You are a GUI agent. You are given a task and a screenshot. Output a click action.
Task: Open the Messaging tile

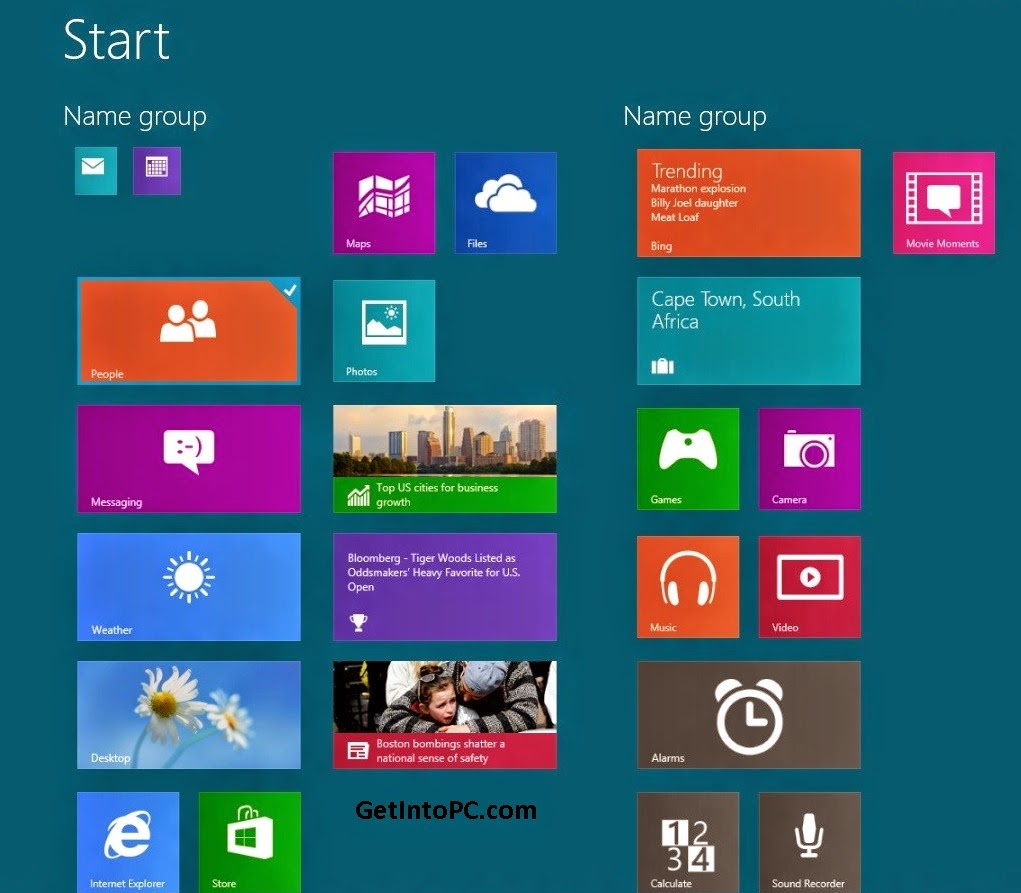tap(188, 458)
